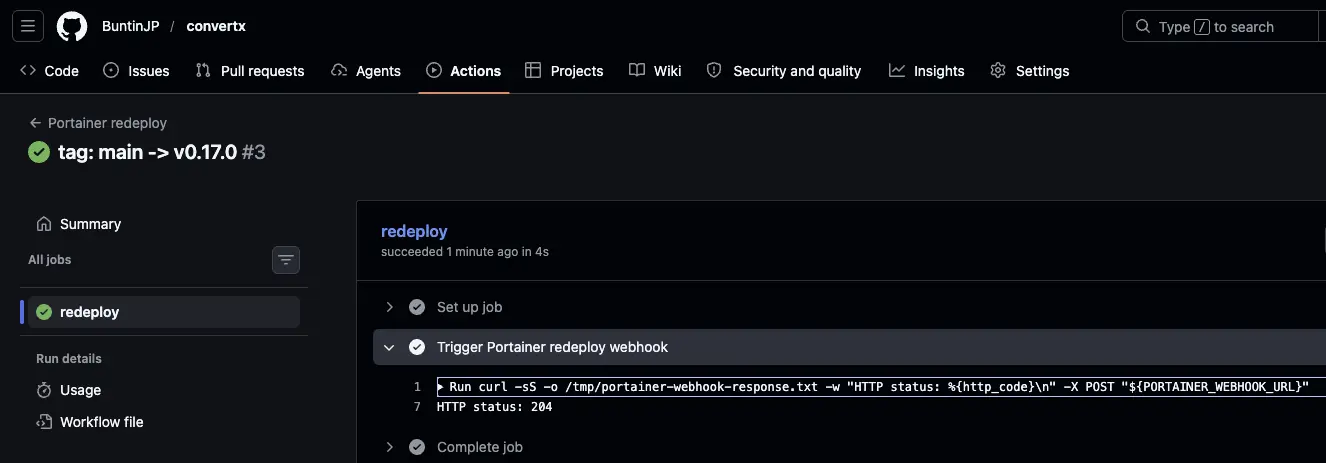Click log line number 7
This screenshot has width=1326, height=463.
coord(417,407)
